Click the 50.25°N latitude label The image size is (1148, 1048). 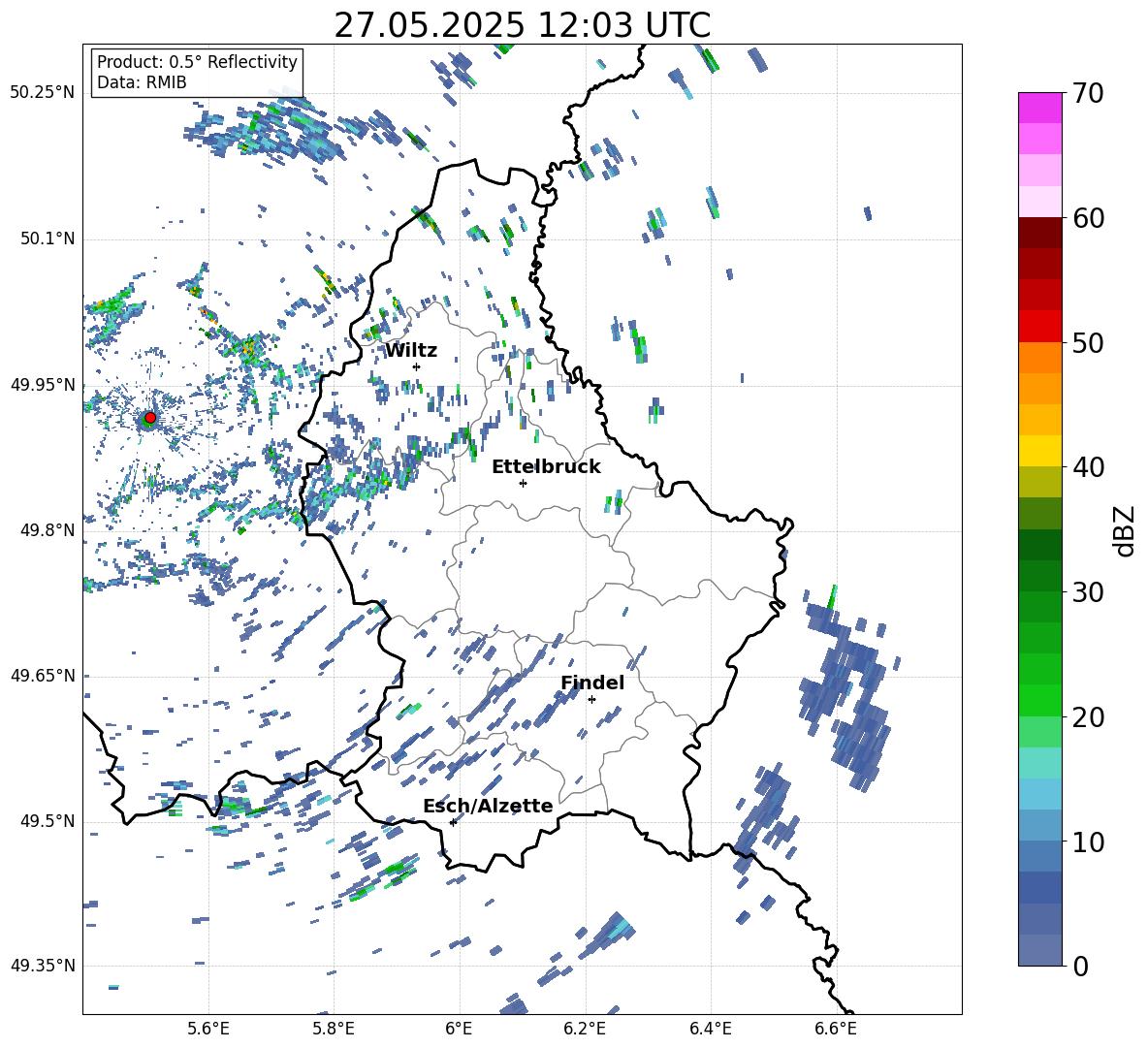pos(43,93)
